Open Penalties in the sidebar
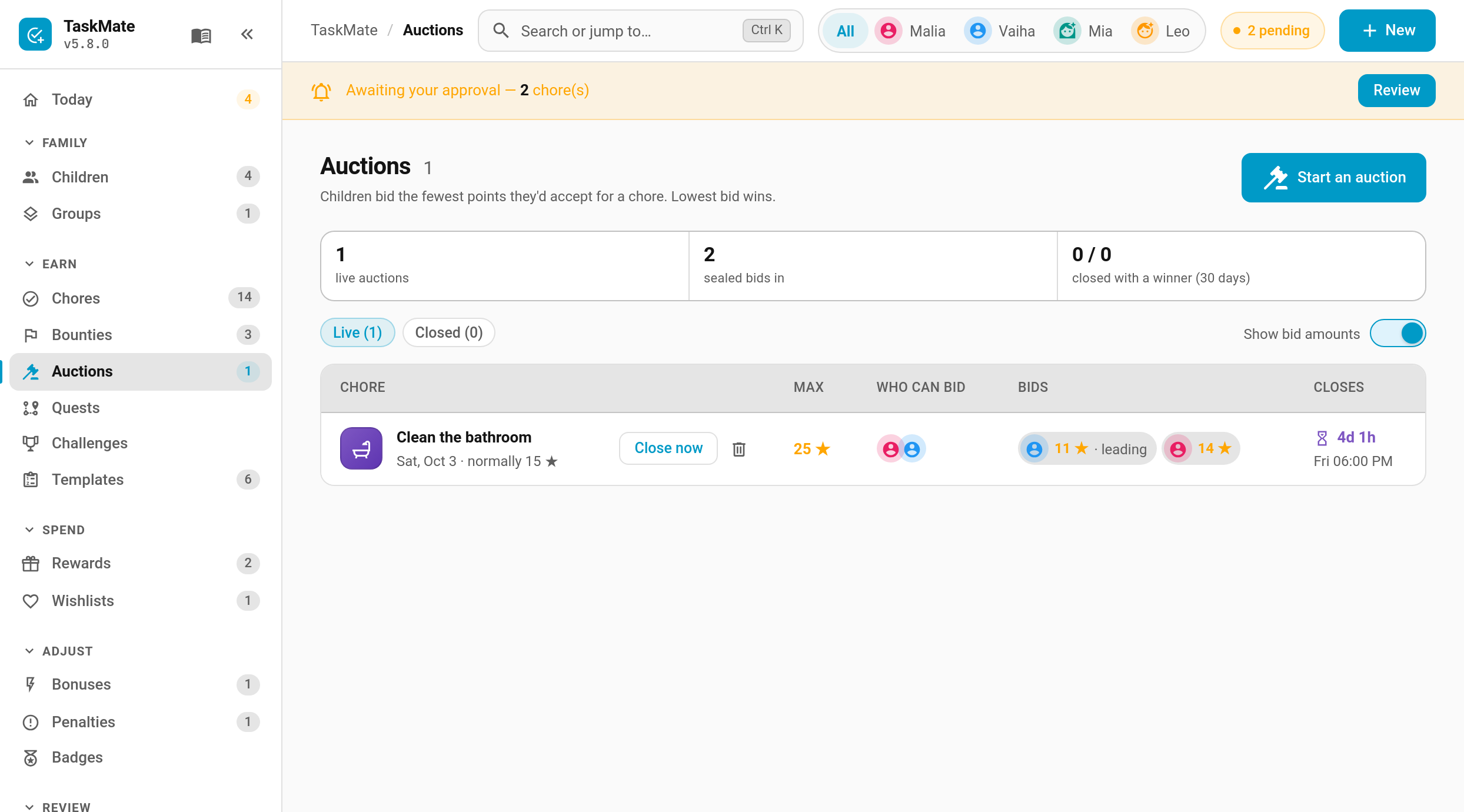This screenshot has width=1464, height=812. tap(141, 722)
